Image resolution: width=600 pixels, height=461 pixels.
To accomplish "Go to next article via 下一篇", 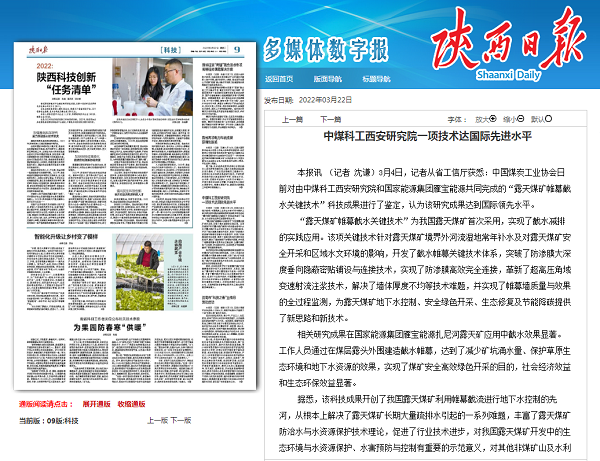I will [x=331, y=119].
